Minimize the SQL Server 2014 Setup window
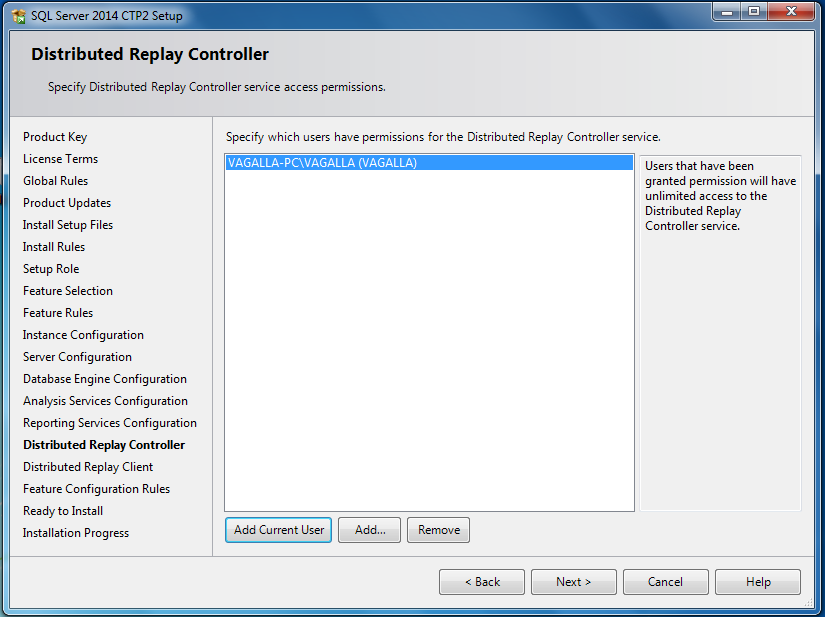This screenshot has height=617, width=825. click(727, 12)
